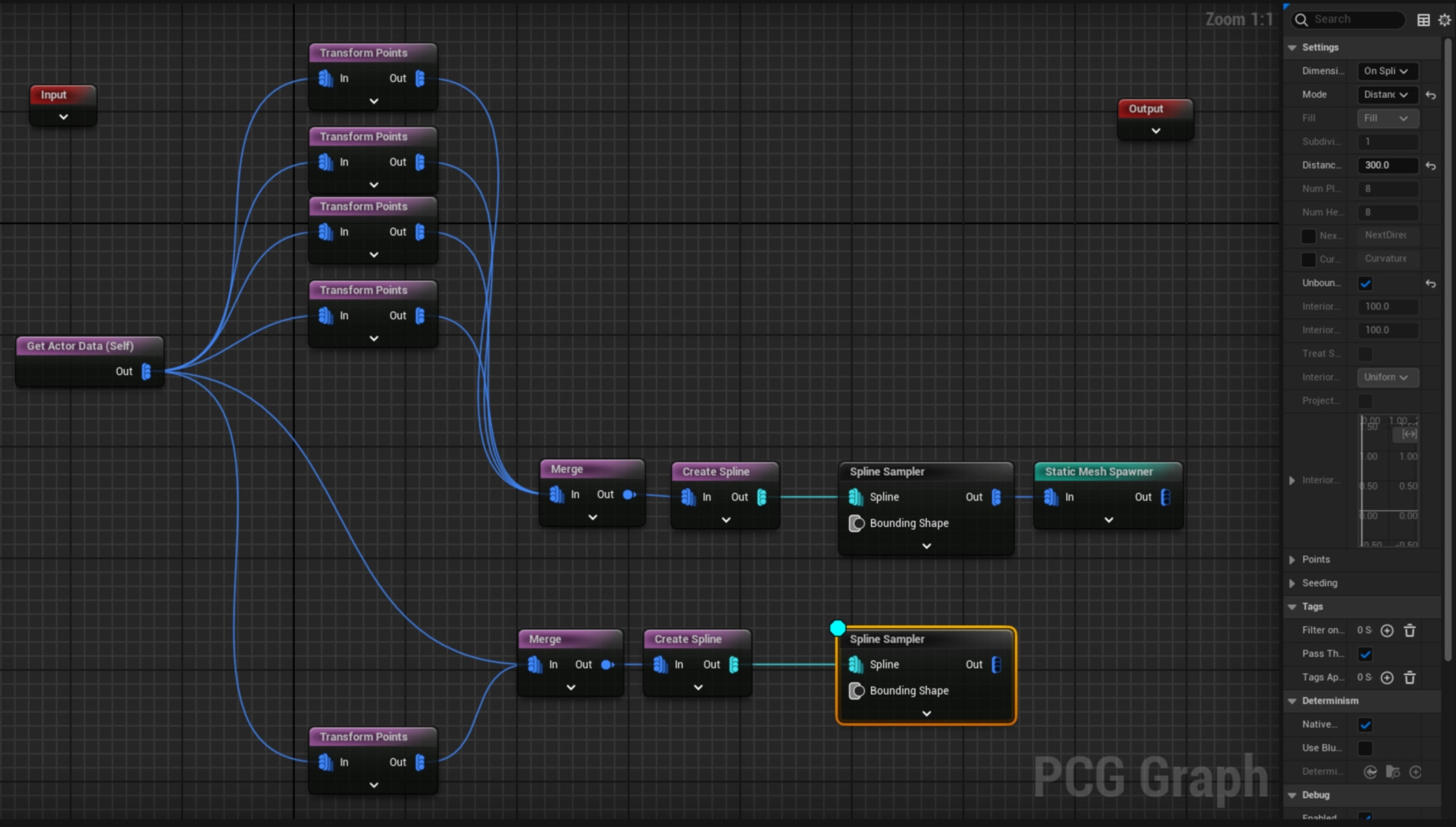Enable the Use Blueprint determinism checkbox
This screenshot has height=827, width=1456.
tap(1365, 748)
